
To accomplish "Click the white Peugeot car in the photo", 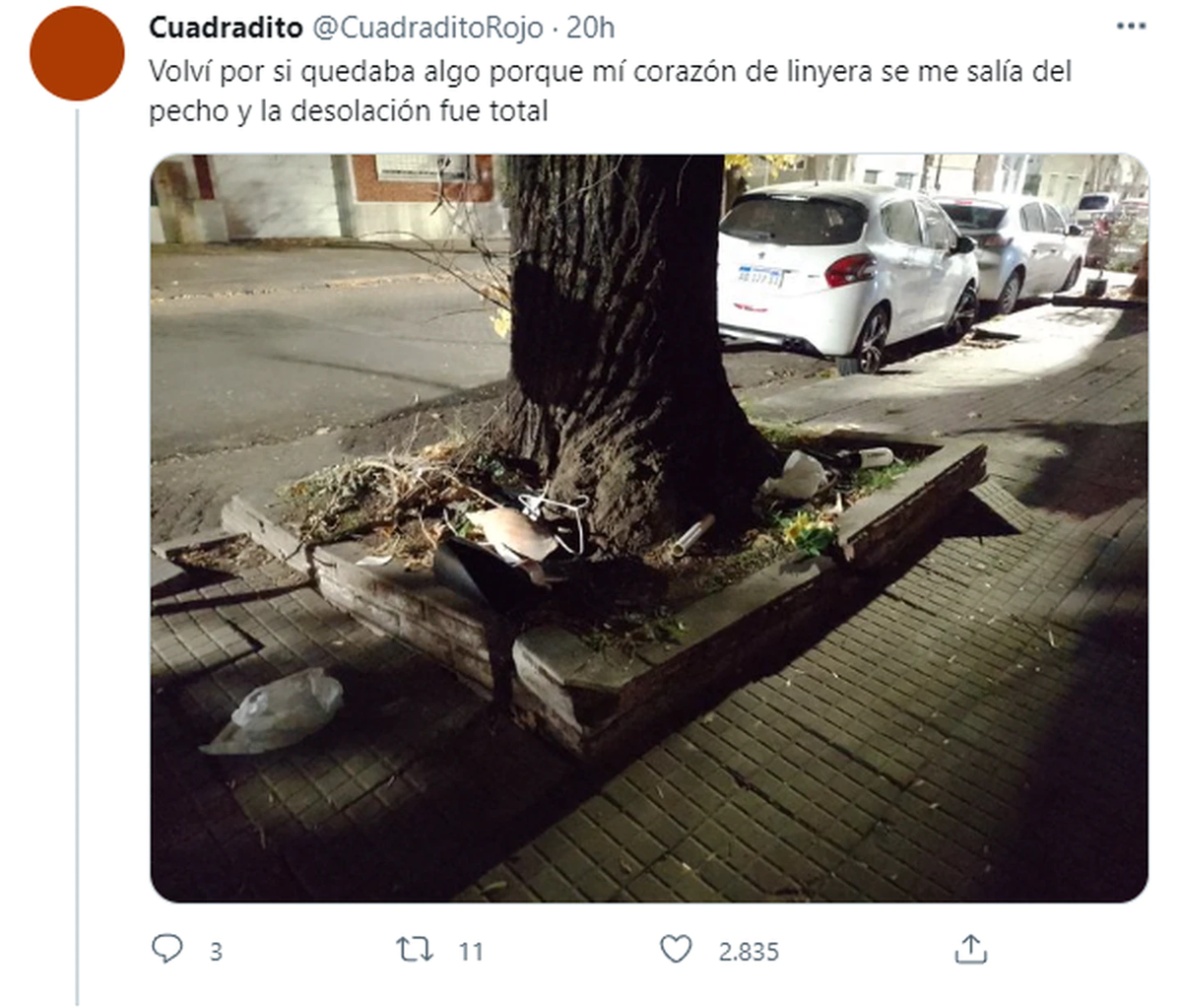I will (x=845, y=273).
